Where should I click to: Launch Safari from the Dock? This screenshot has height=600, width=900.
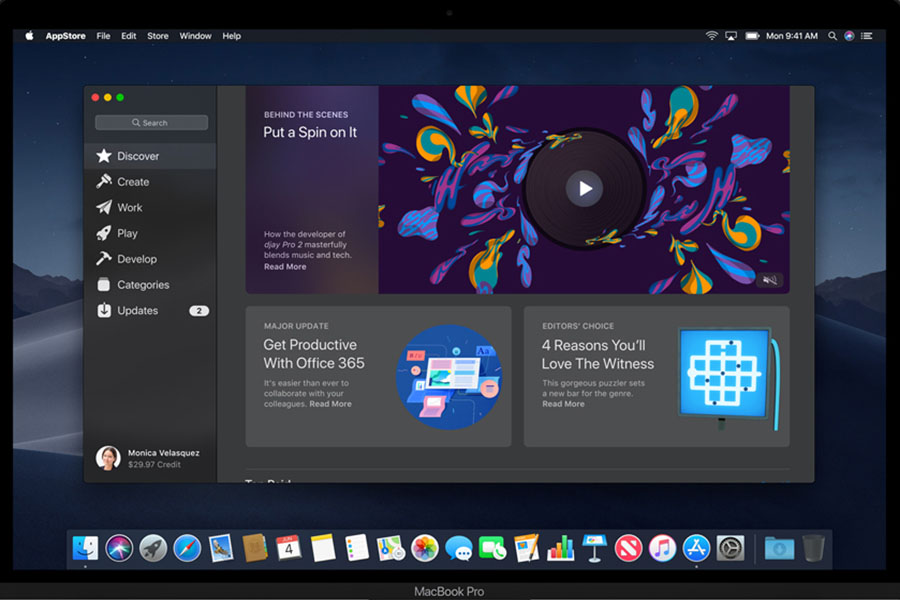187,548
